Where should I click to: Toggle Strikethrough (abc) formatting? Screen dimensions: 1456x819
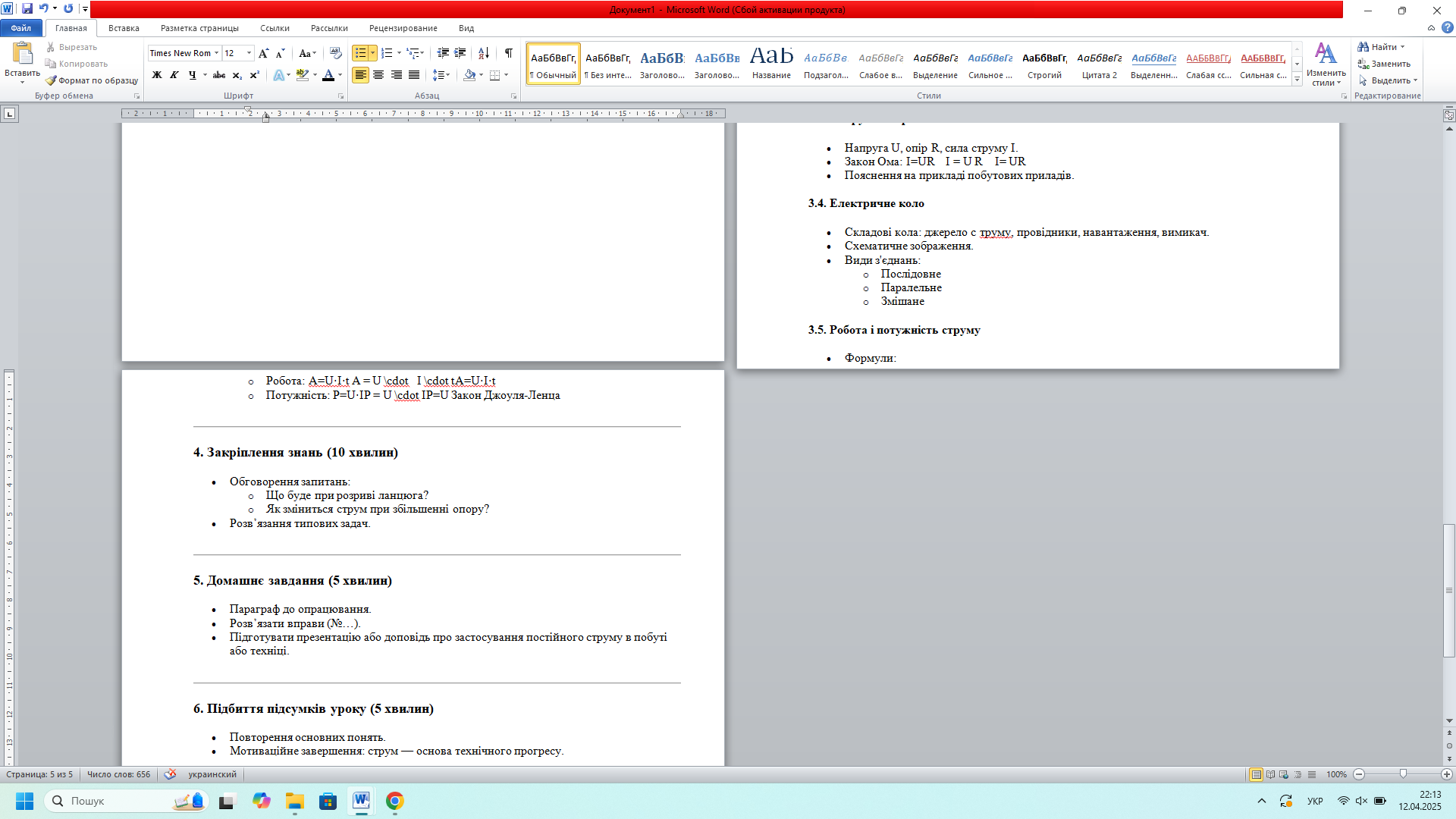click(219, 75)
